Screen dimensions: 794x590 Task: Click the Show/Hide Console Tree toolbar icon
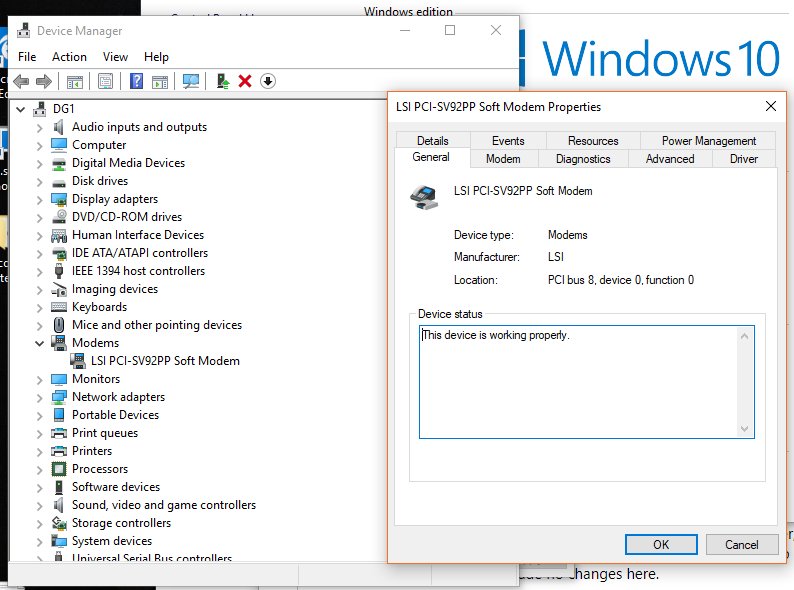point(74,81)
